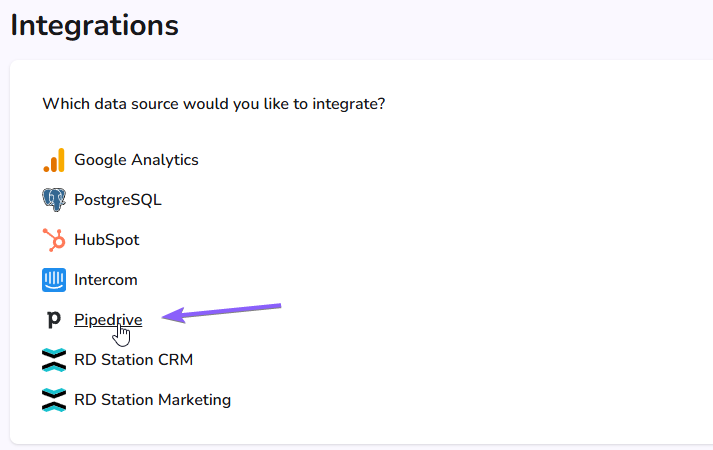
Task: Click the blue Intercom icon
Action: 54,280
